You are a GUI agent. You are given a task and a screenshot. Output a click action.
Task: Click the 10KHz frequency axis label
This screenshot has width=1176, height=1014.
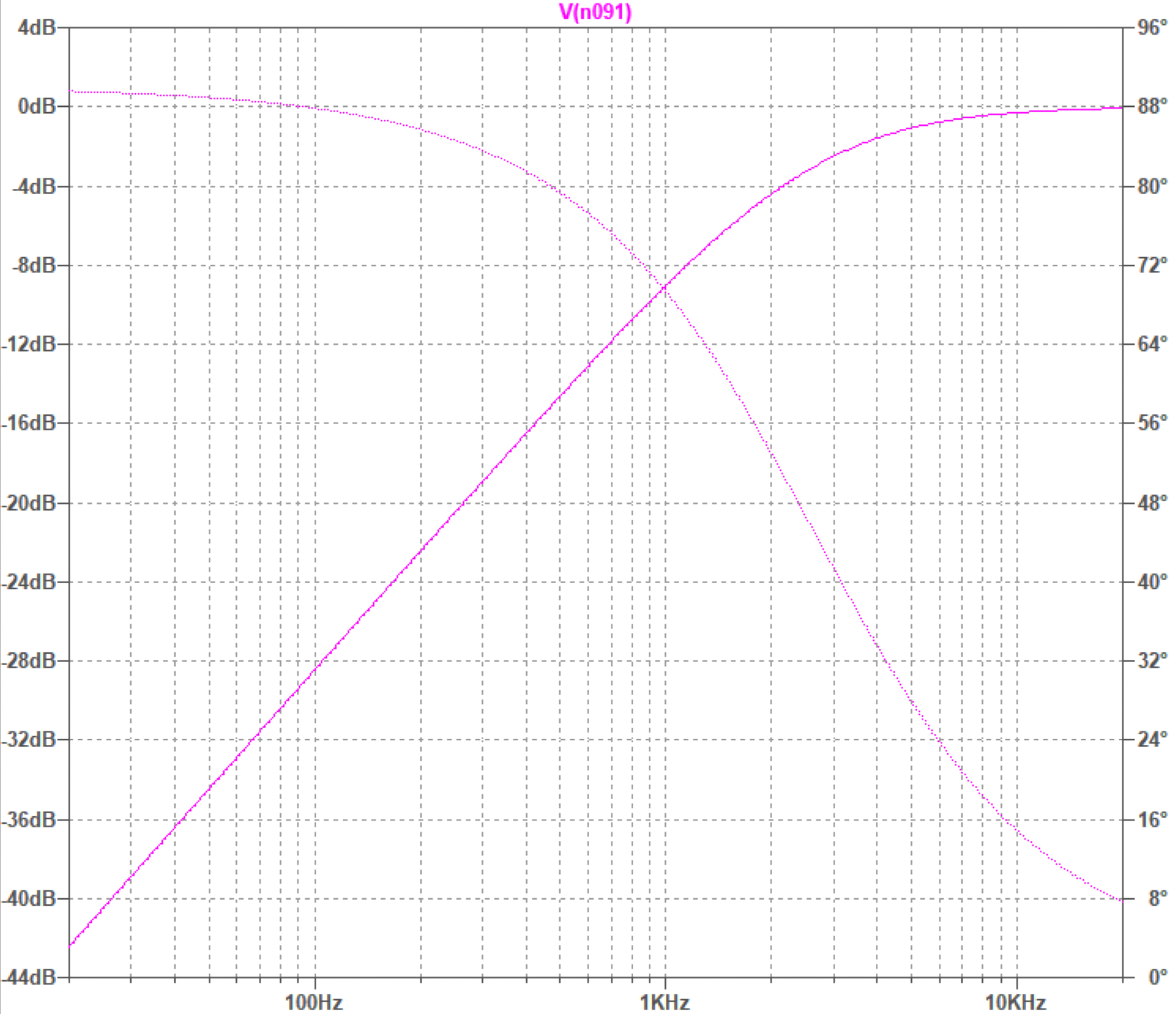[1015, 1003]
